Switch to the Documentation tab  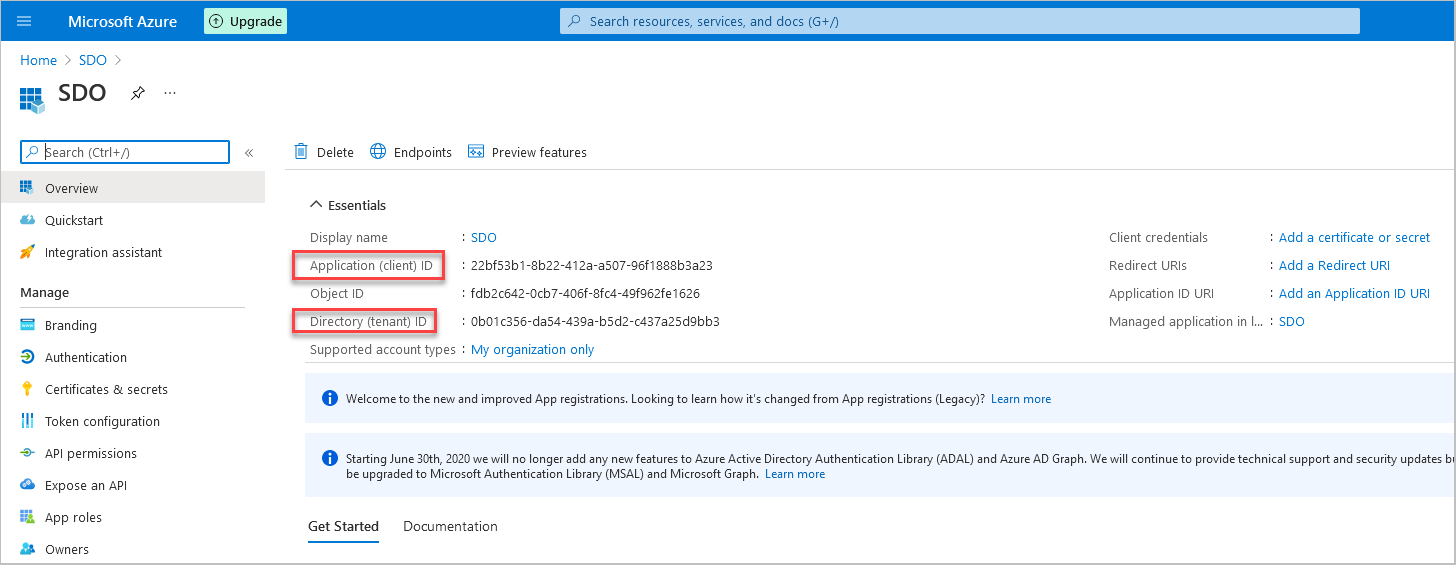pos(450,526)
